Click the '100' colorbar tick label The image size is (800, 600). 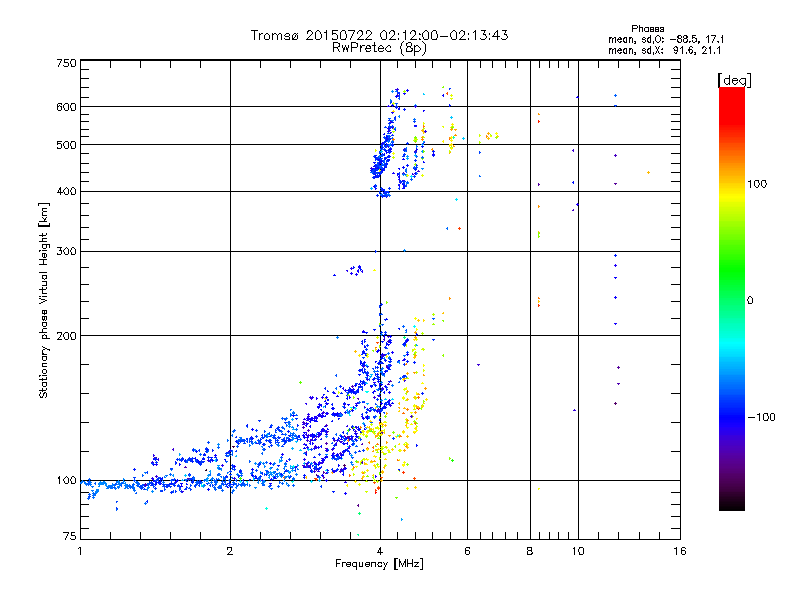pos(757,184)
